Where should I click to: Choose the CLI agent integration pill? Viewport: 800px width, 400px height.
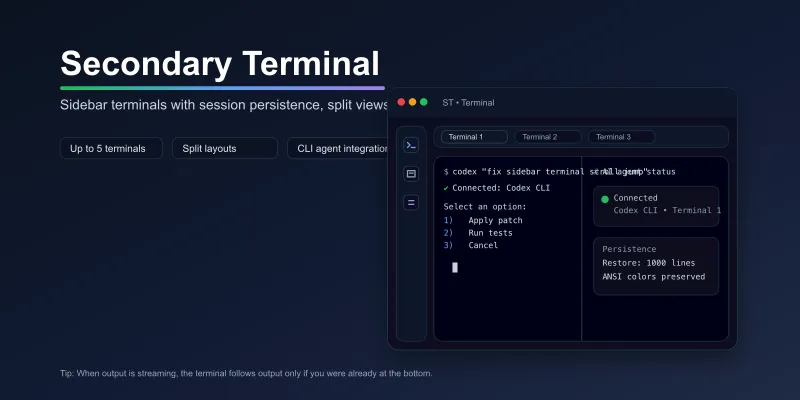[x=338, y=148]
